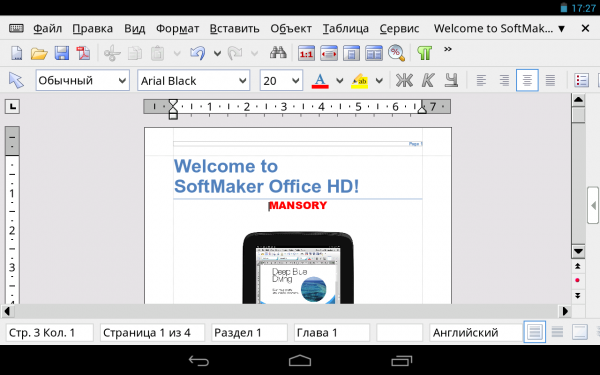Open search with the binoculars icon
Screen dimensions: 600x375
point(278,53)
